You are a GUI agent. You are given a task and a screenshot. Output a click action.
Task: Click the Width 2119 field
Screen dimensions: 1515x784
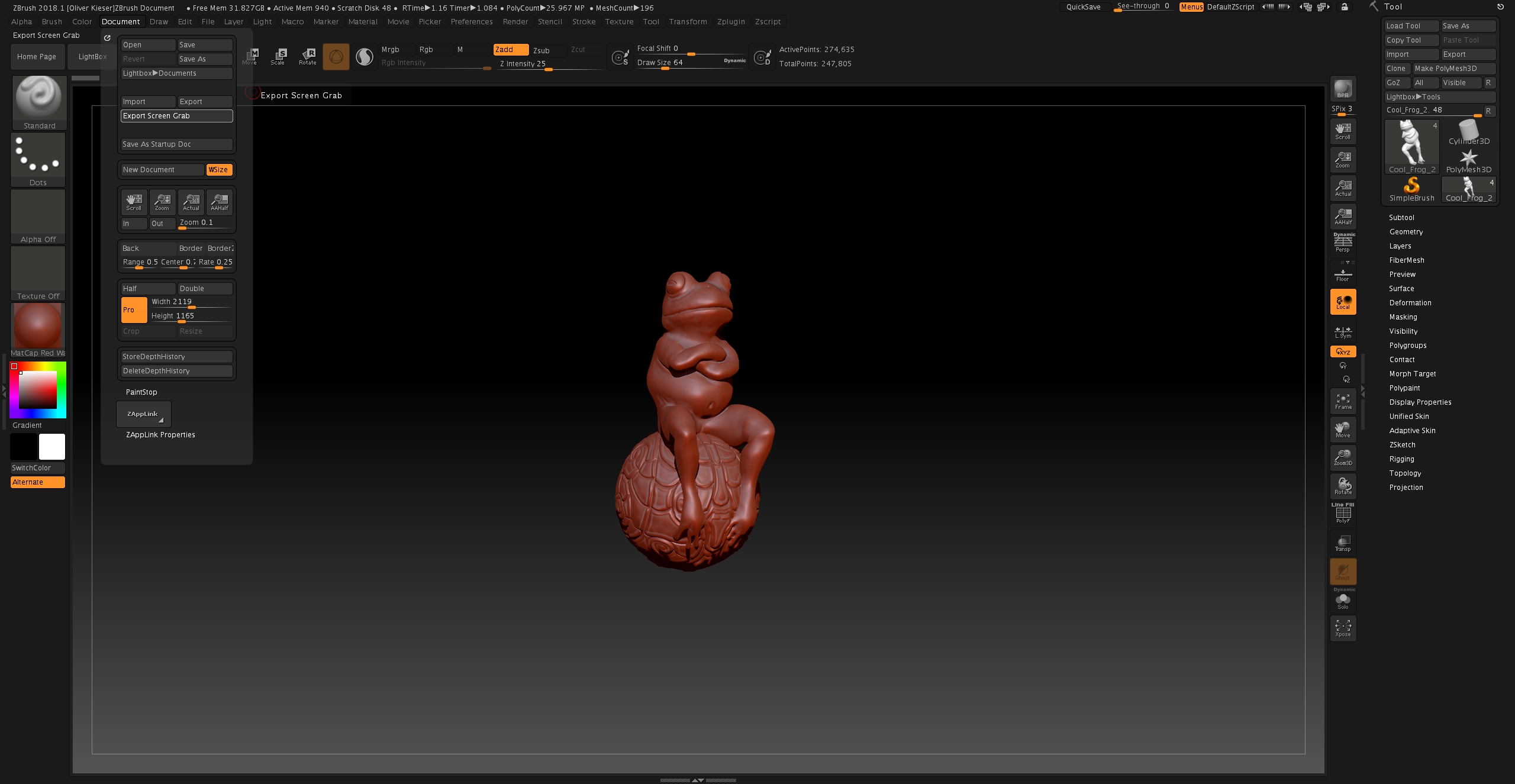[x=191, y=302]
